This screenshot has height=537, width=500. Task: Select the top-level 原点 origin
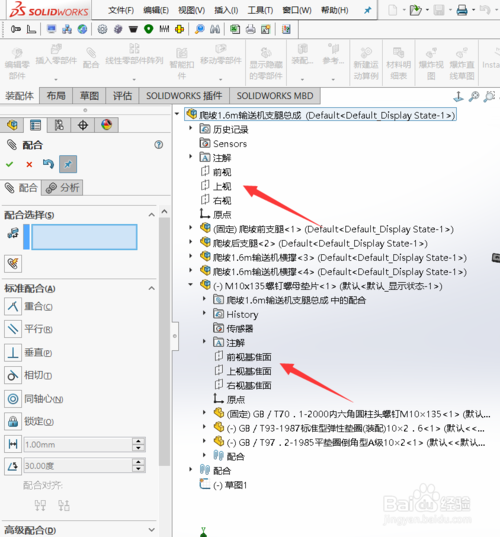pyautogui.click(x=216, y=214)
